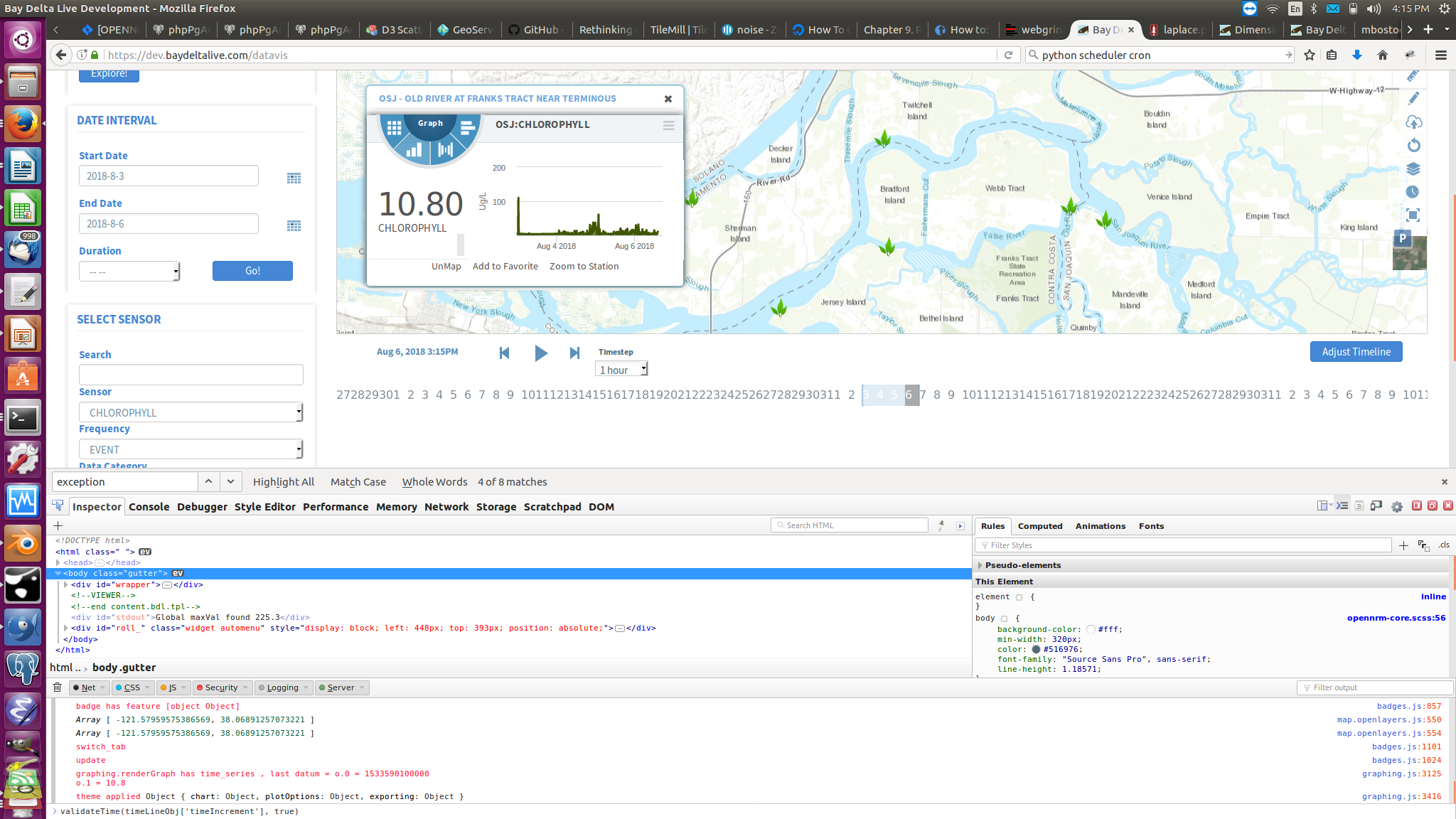The width and height of the screenshot is (1456, 819).
Task: Open the chart hamburger export menu
Action: (x=668, y=125)
